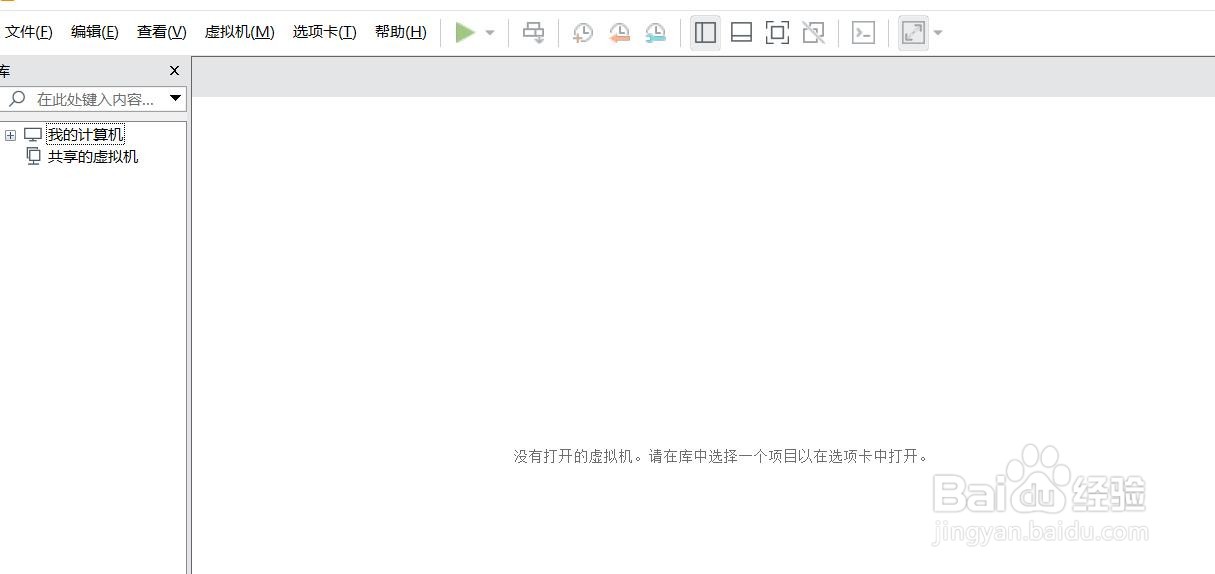Screen dimensions: 1215x574
Task: Click the send Ctrl+Alt+Del icon
Action: click(x=534, y=33)
